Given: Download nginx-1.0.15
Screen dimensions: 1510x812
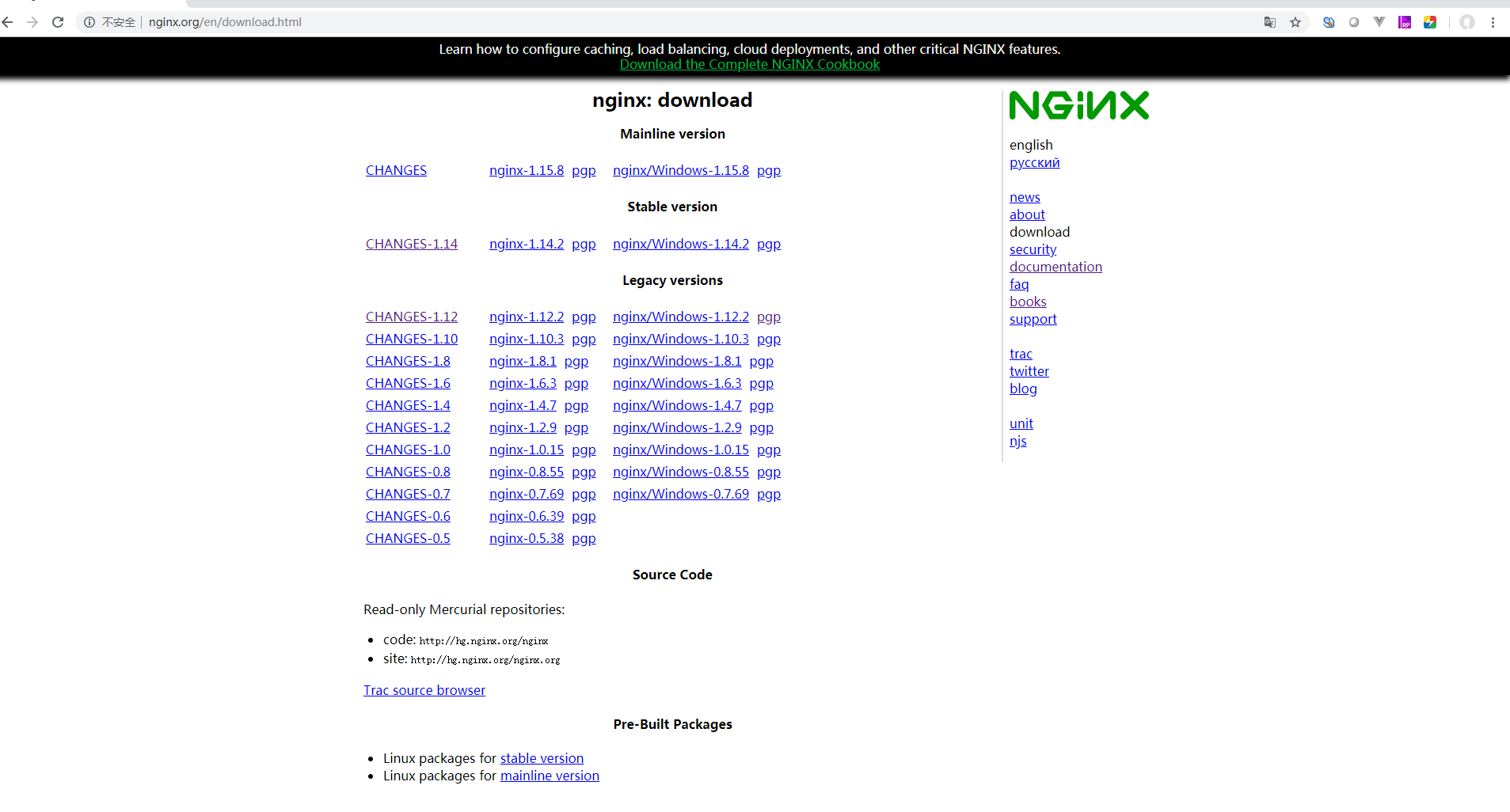Looking at the screenshot, I should click(x=527, y=450).
